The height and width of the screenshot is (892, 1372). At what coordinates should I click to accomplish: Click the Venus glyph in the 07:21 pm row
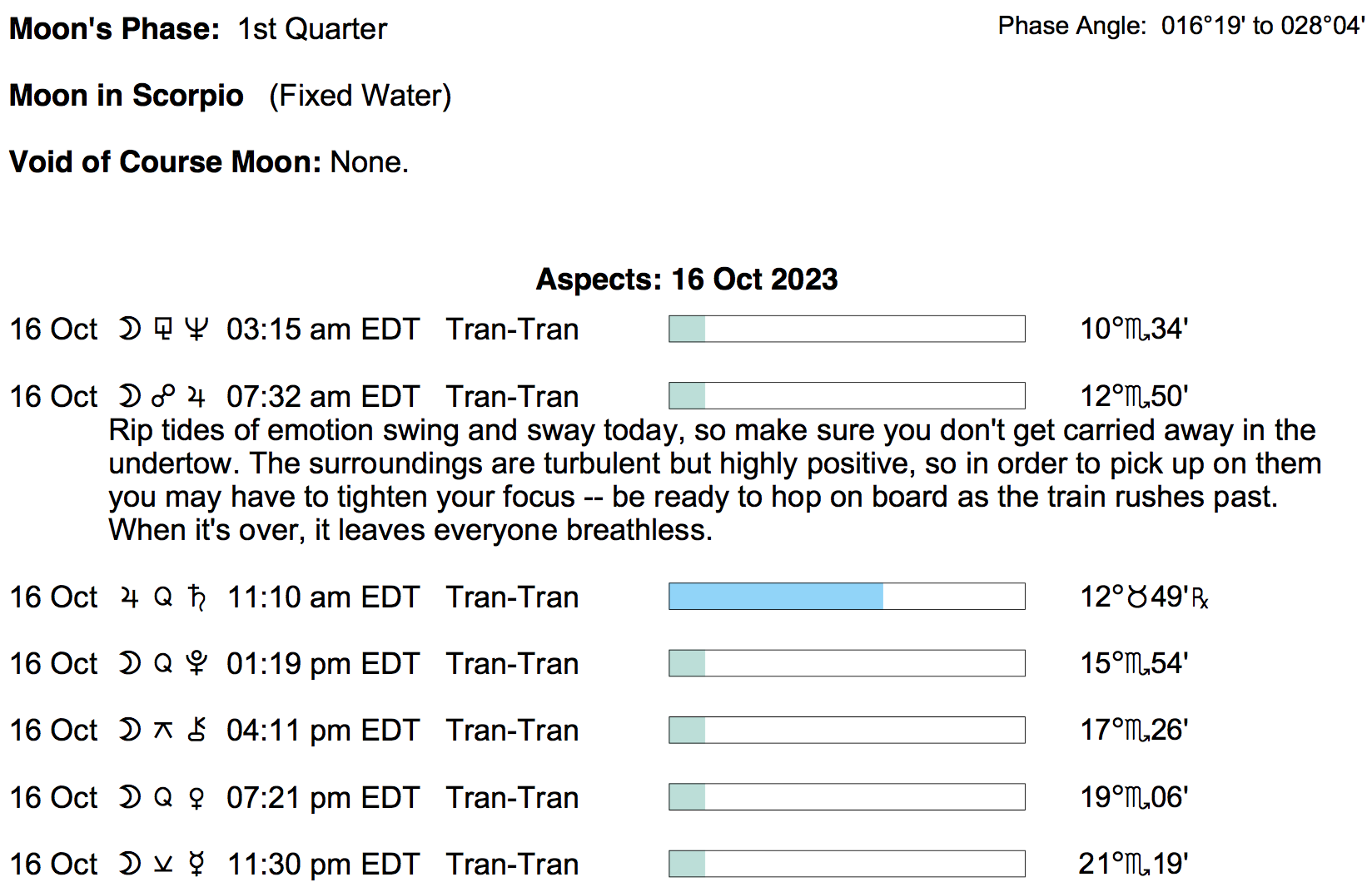pyautogui.click(x=196, y=797)
